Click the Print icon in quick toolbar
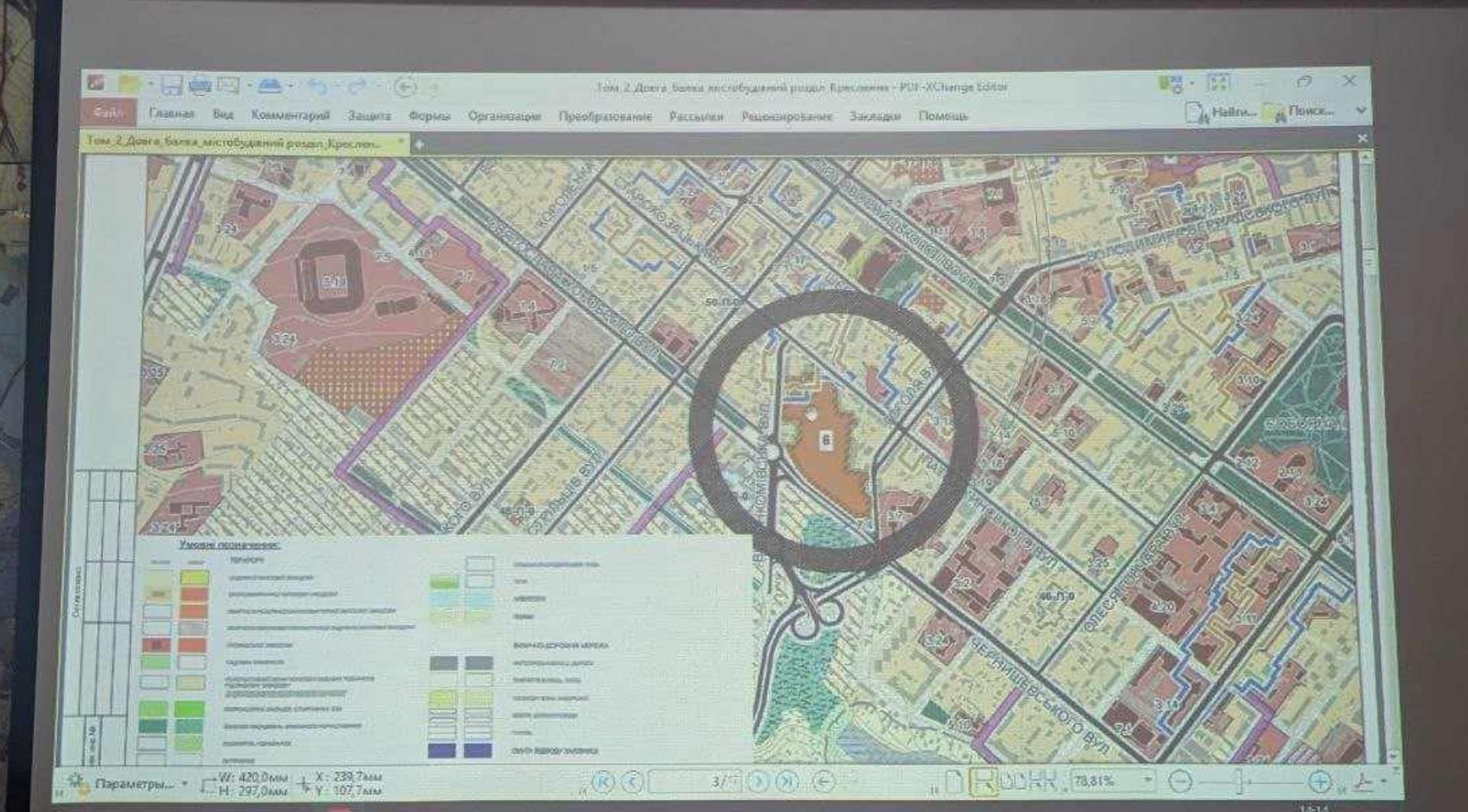The image size is (1468, 812). (x=200, y=85)
